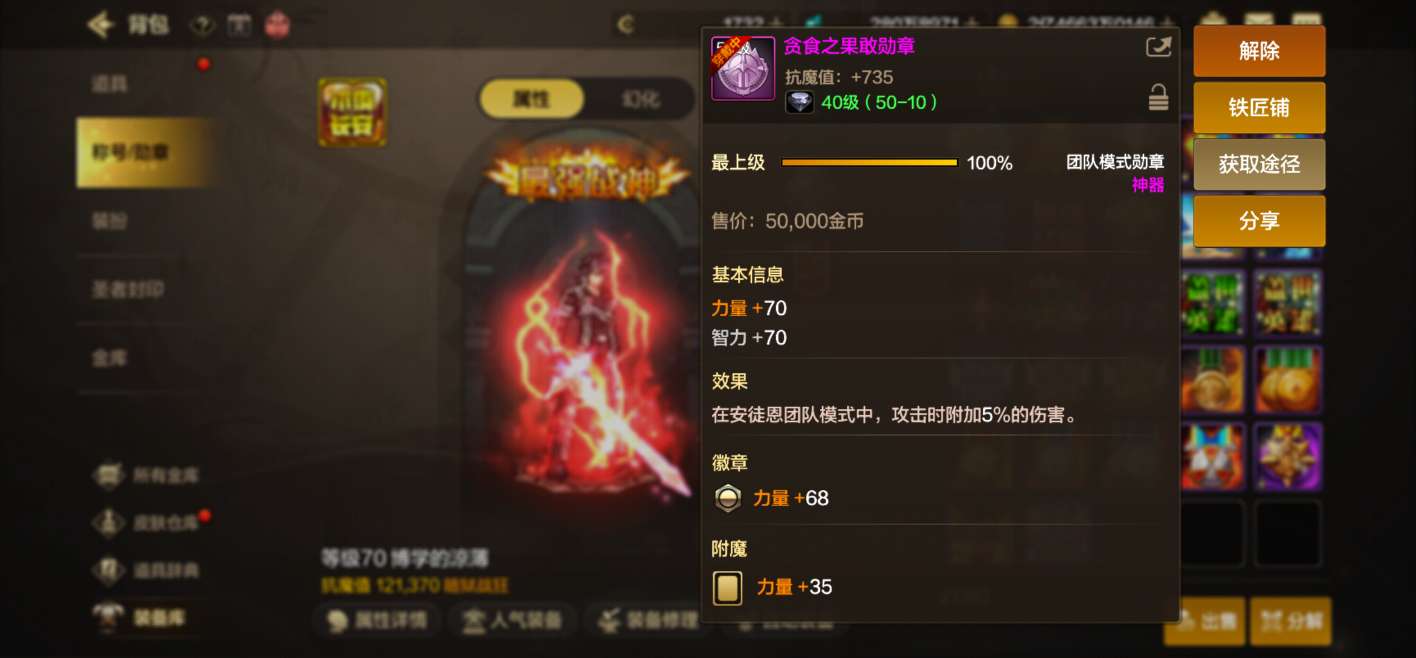Click the emblem icon beside 力量 +68
Screen dimensions: 1416x658
click(x=728, y=498)
